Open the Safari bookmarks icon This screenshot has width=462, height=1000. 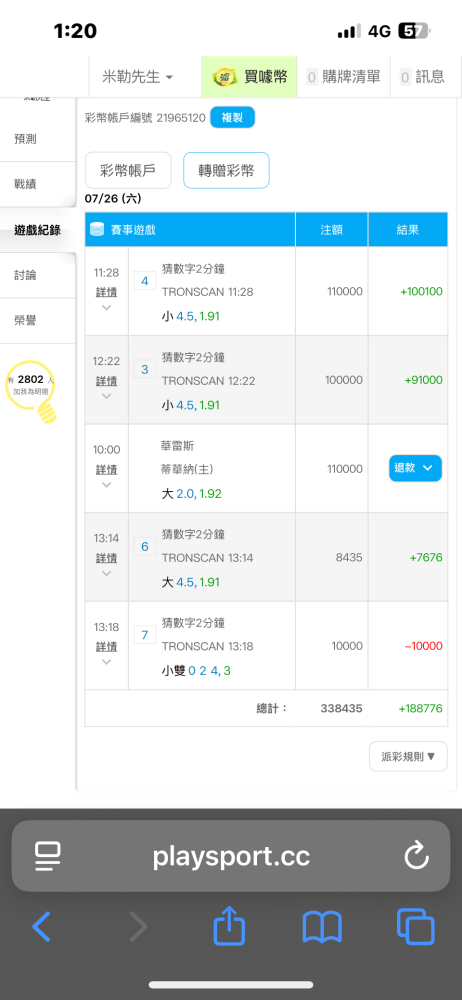[x=322, y=927]
